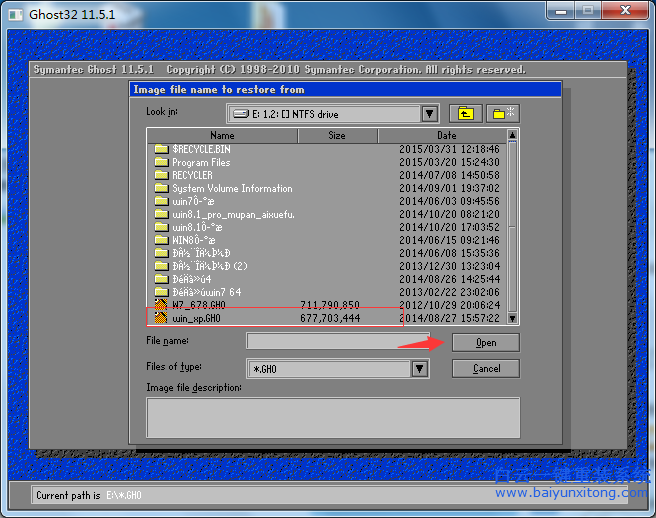Select the W7_678.GHO image file icon

161,305
